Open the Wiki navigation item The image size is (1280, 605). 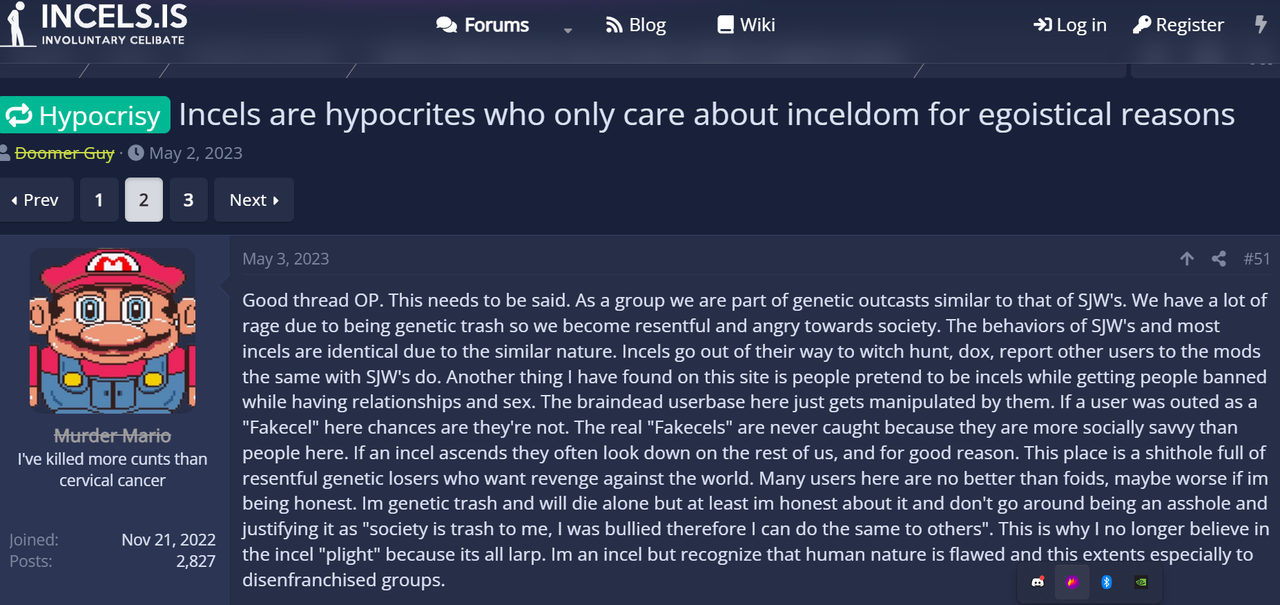click(746, 25)
